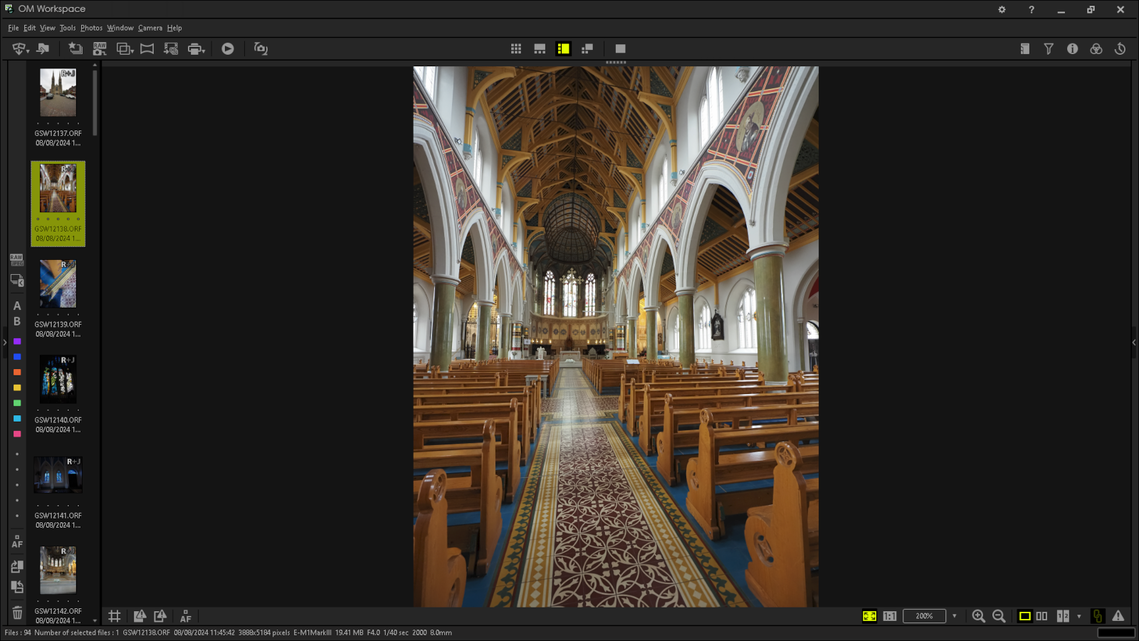Toggle the grid overlay display

coord(115,616)
